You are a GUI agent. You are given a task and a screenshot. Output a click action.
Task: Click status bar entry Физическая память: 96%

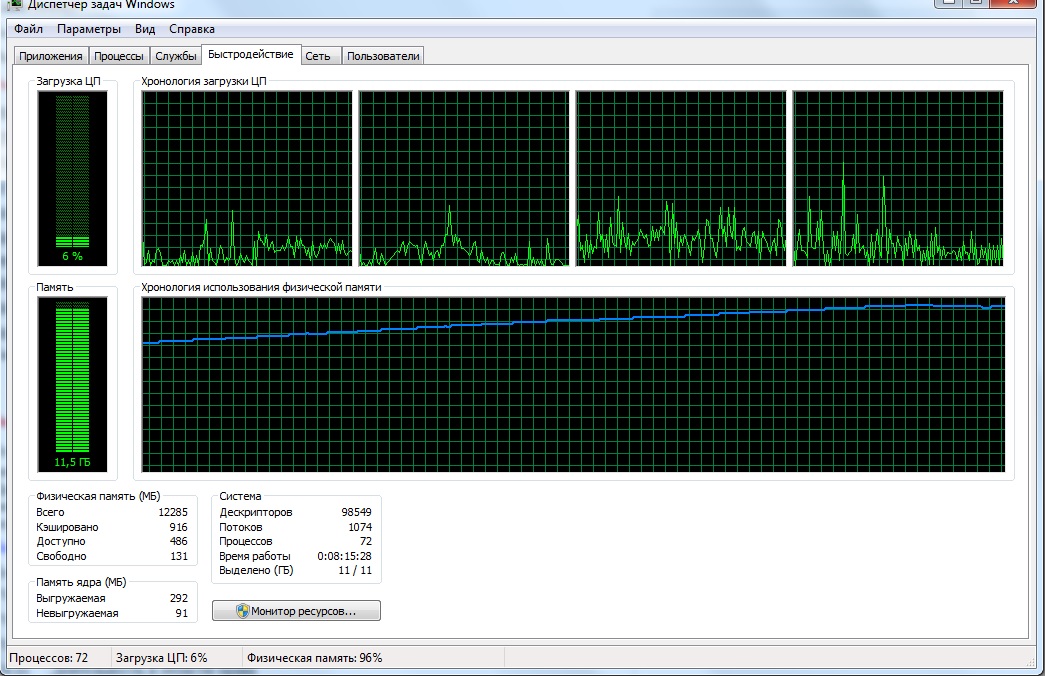(x=315, y=657)
